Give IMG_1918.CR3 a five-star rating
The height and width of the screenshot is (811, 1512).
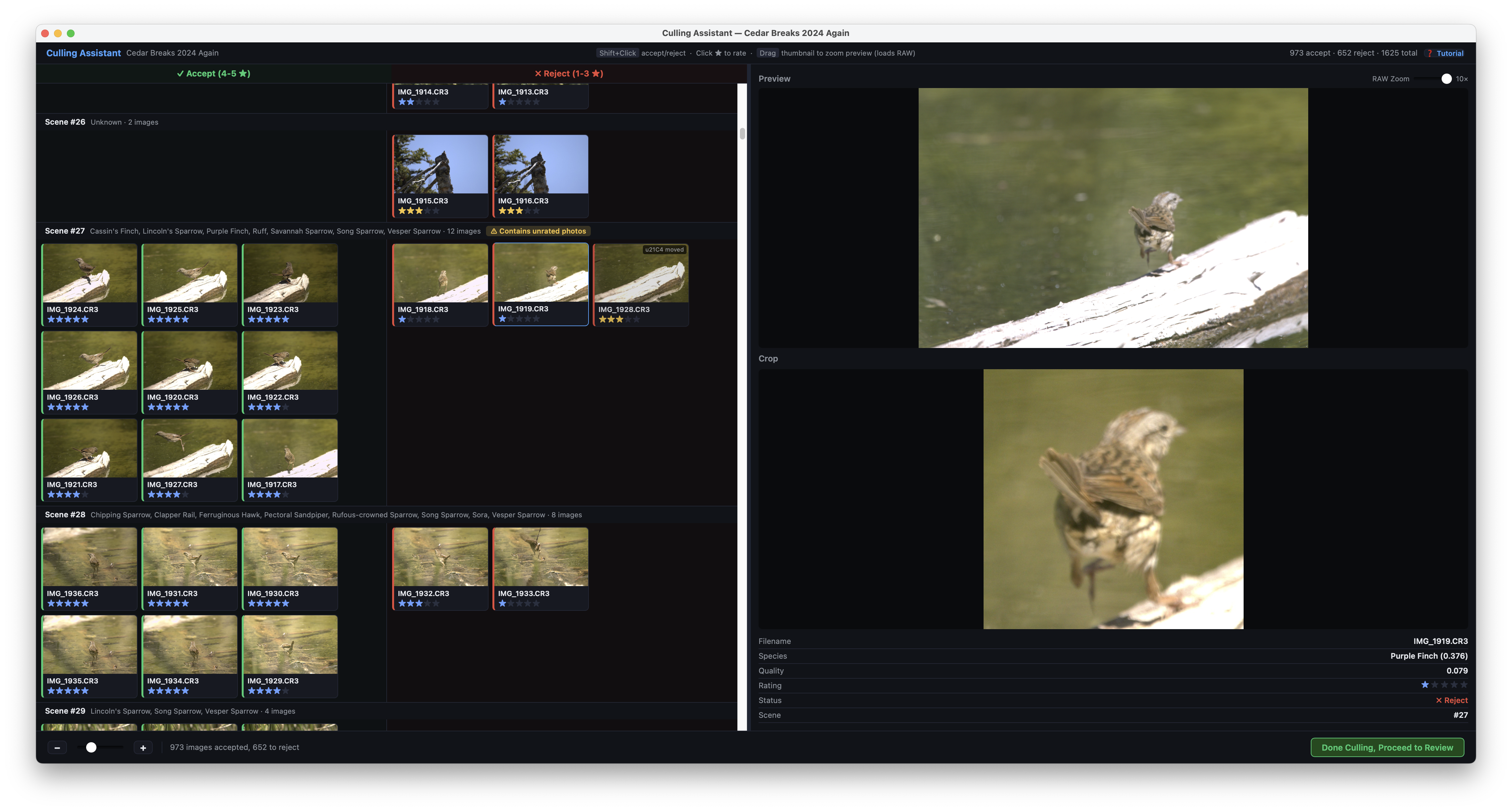pos(436,319)
